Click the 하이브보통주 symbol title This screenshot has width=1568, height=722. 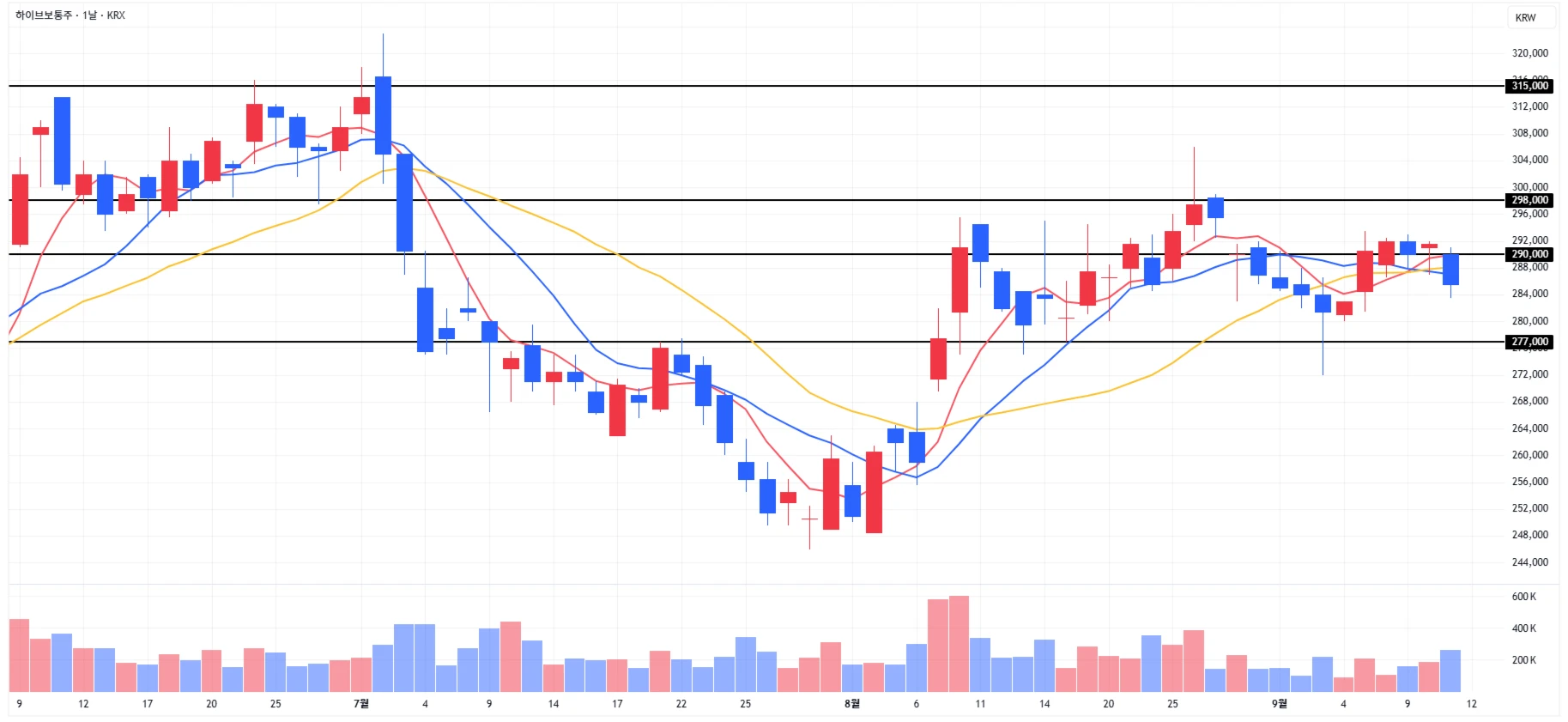(x=44, y=15)
